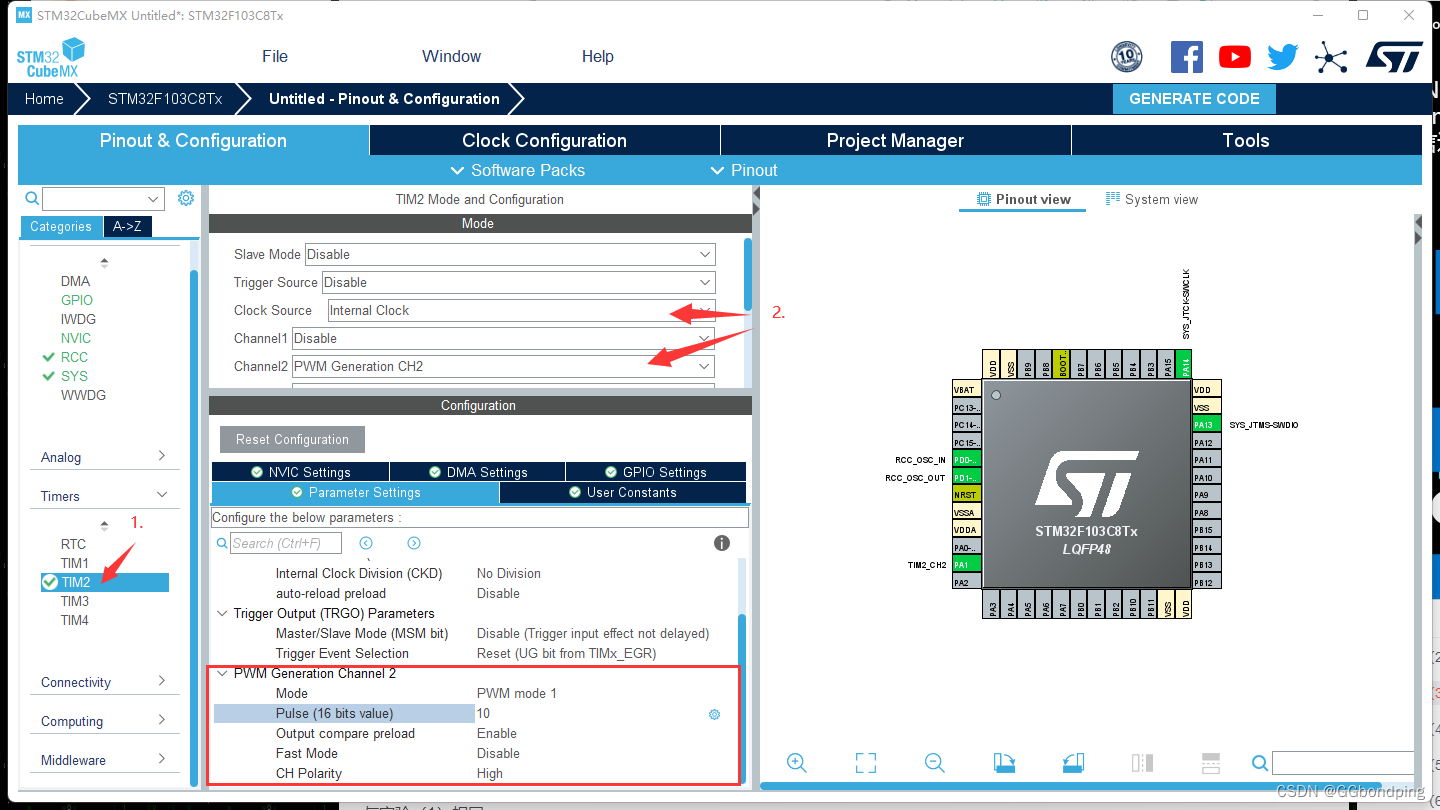
Task: Switch to System view
Action: [1151, 199]
